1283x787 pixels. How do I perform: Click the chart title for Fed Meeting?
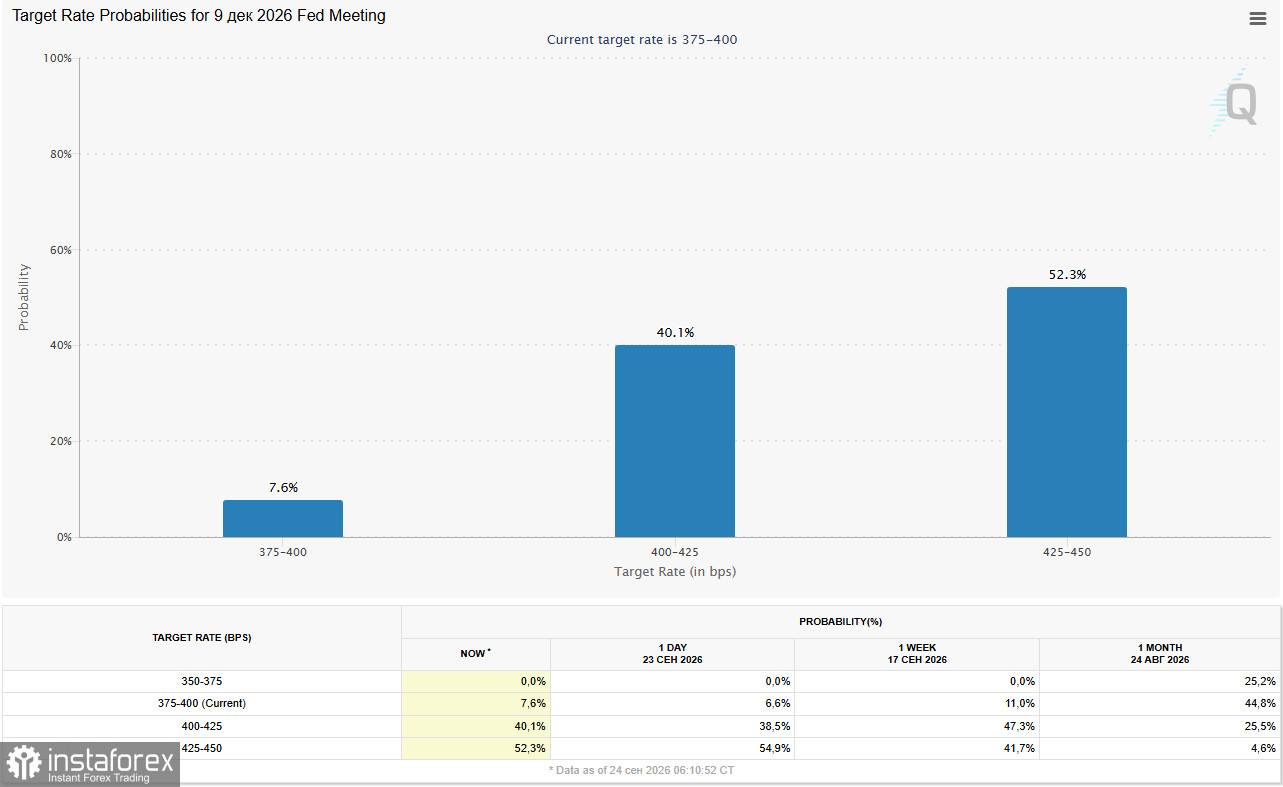tap(199, 16)
